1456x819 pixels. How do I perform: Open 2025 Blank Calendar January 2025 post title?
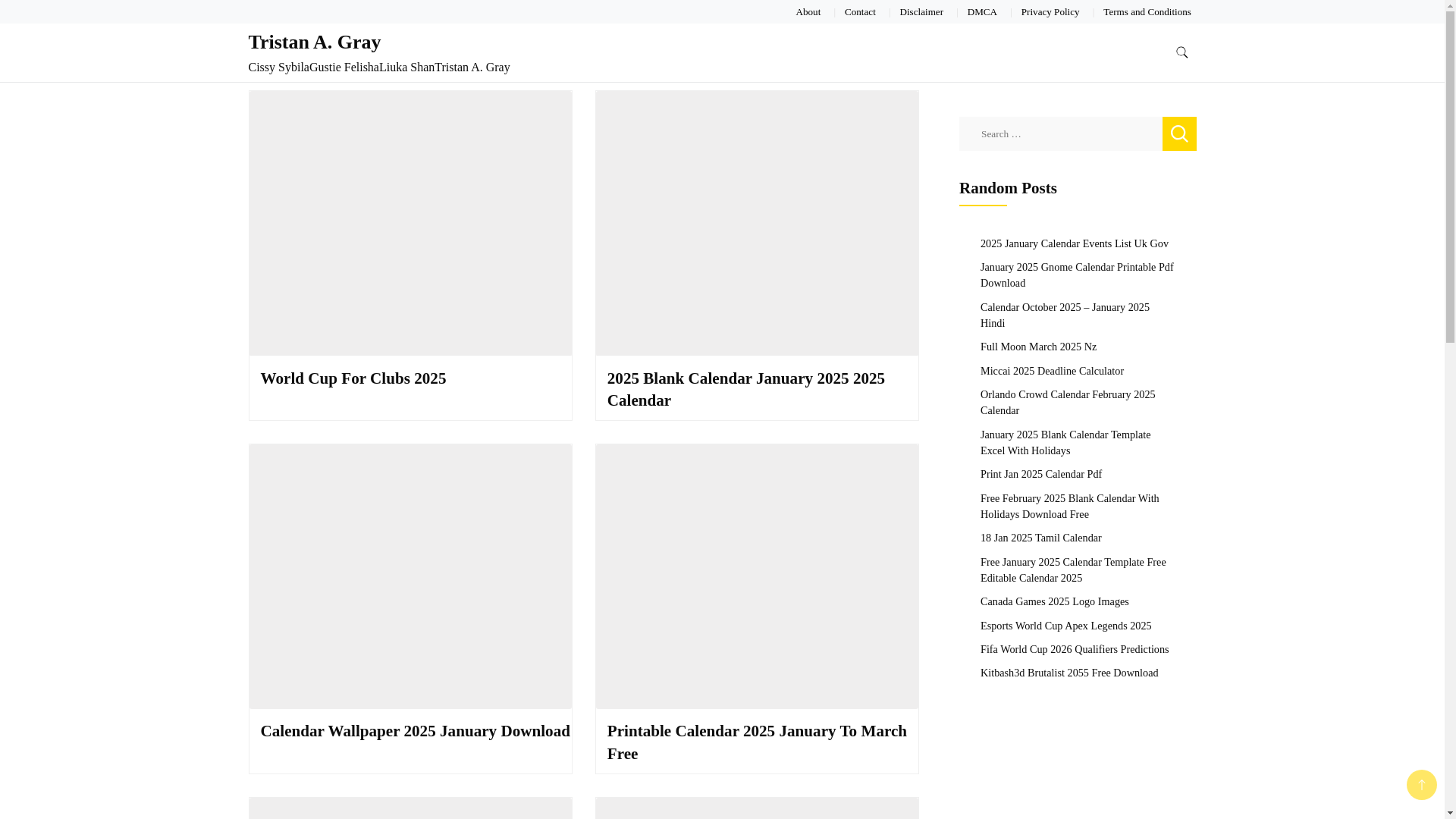(x=745, y=389)
